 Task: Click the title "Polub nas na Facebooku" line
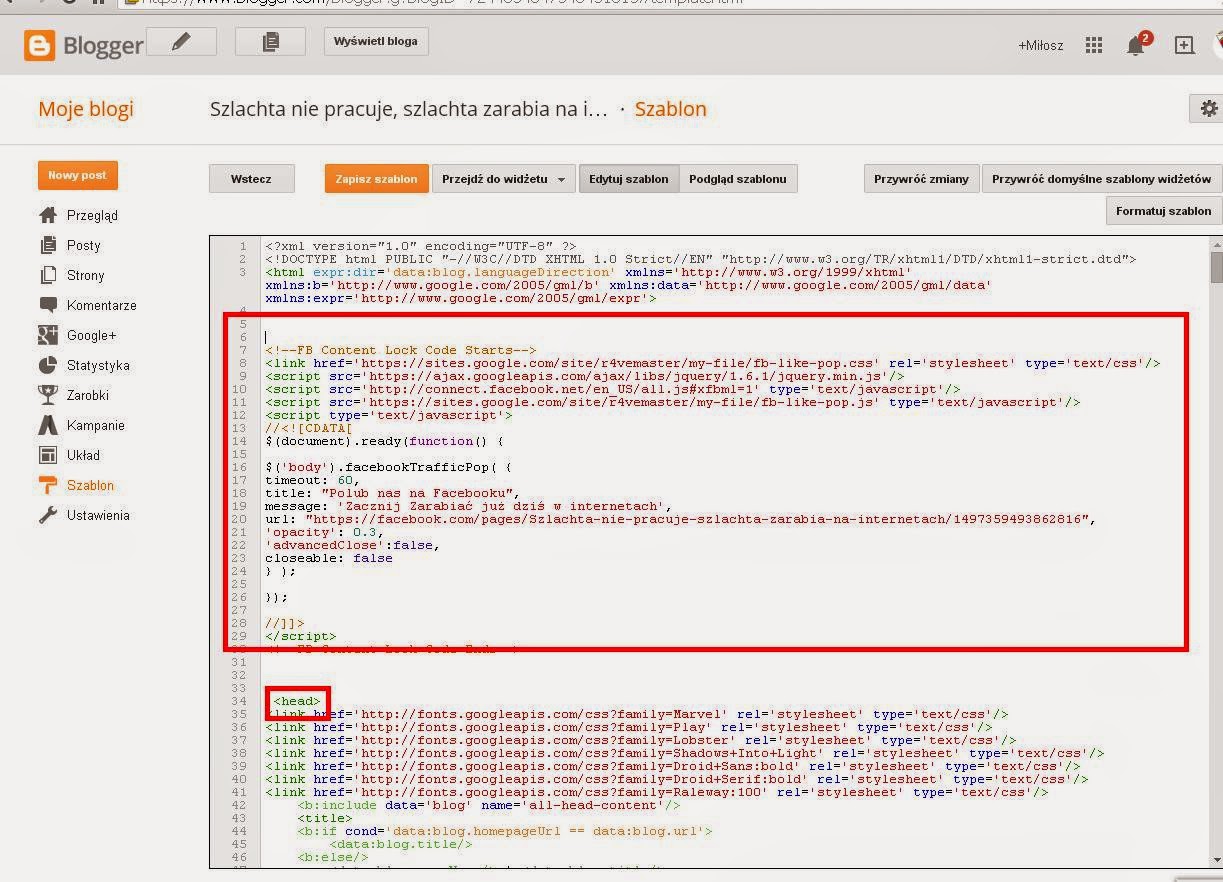click(x=393, y=493)
